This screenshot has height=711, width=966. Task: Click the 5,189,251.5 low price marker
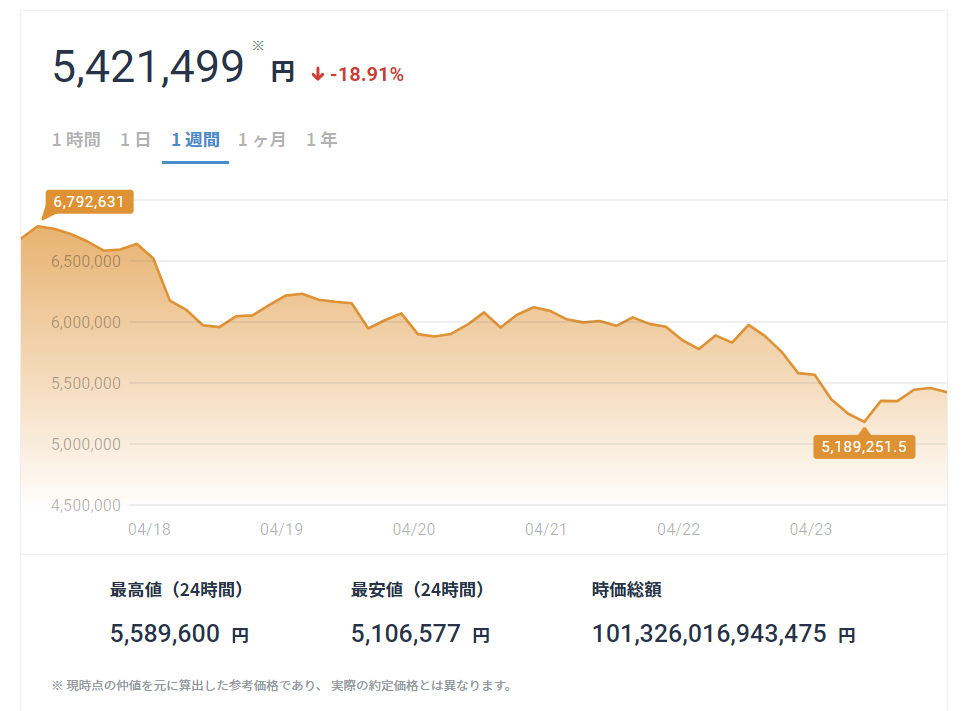pyautogui.click(x=864, y=447)
